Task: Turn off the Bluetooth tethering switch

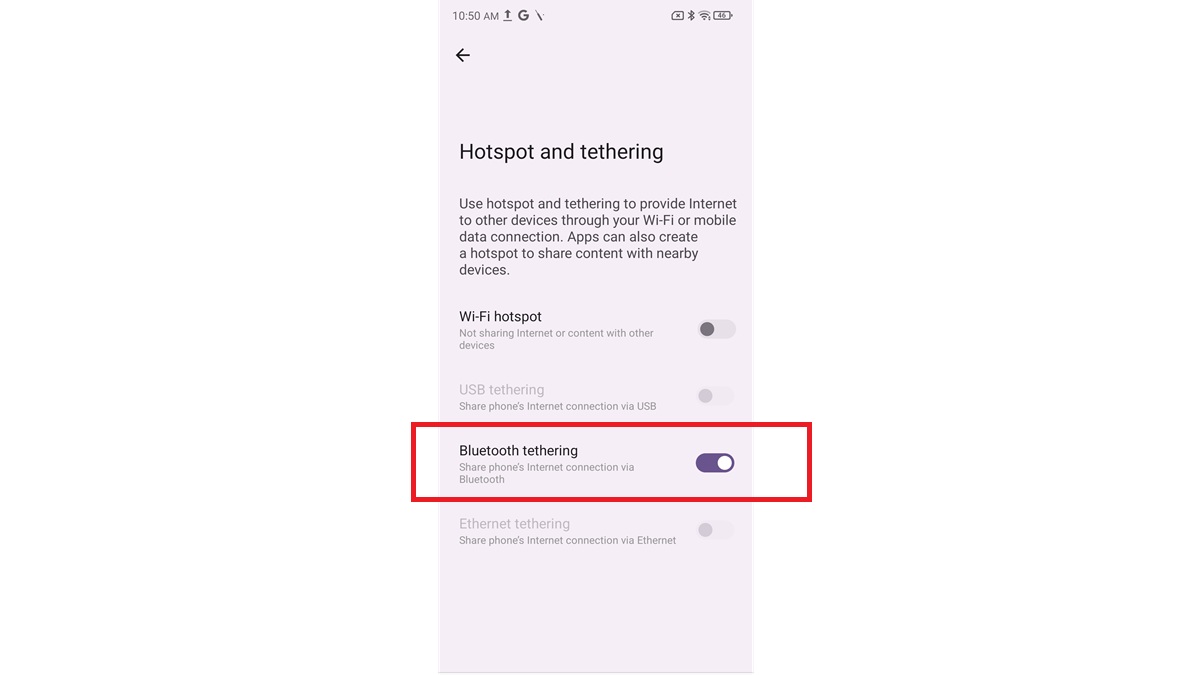Action: coord(715,462)
